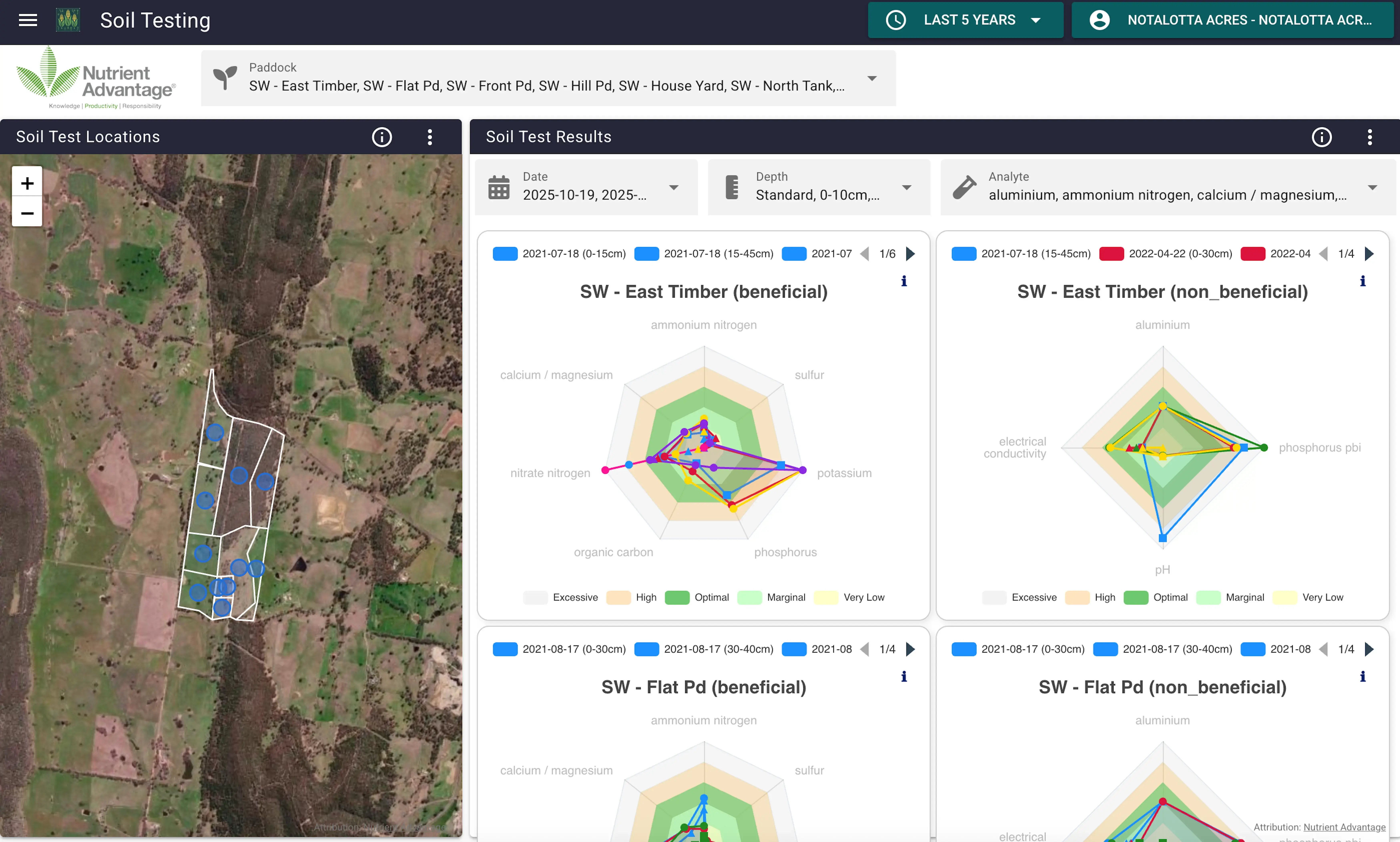Zoom in on the soil map

pos(27,183)
